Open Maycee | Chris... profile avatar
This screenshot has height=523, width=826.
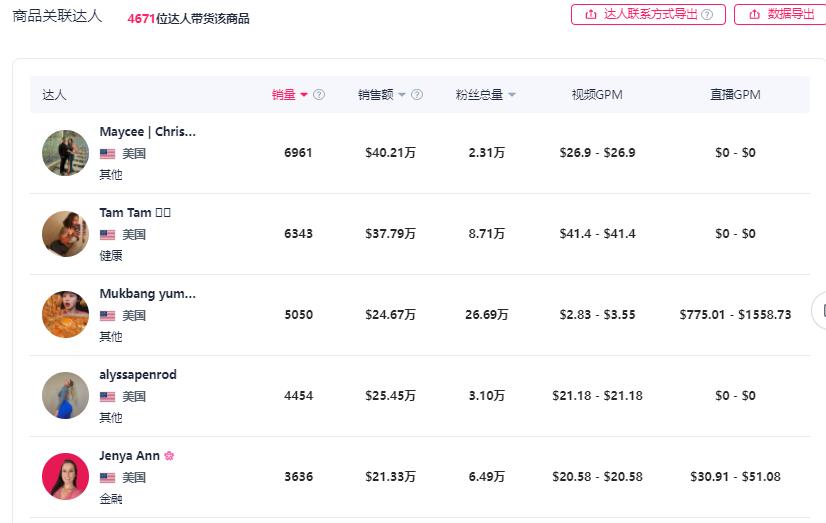[x=65, y=153]
